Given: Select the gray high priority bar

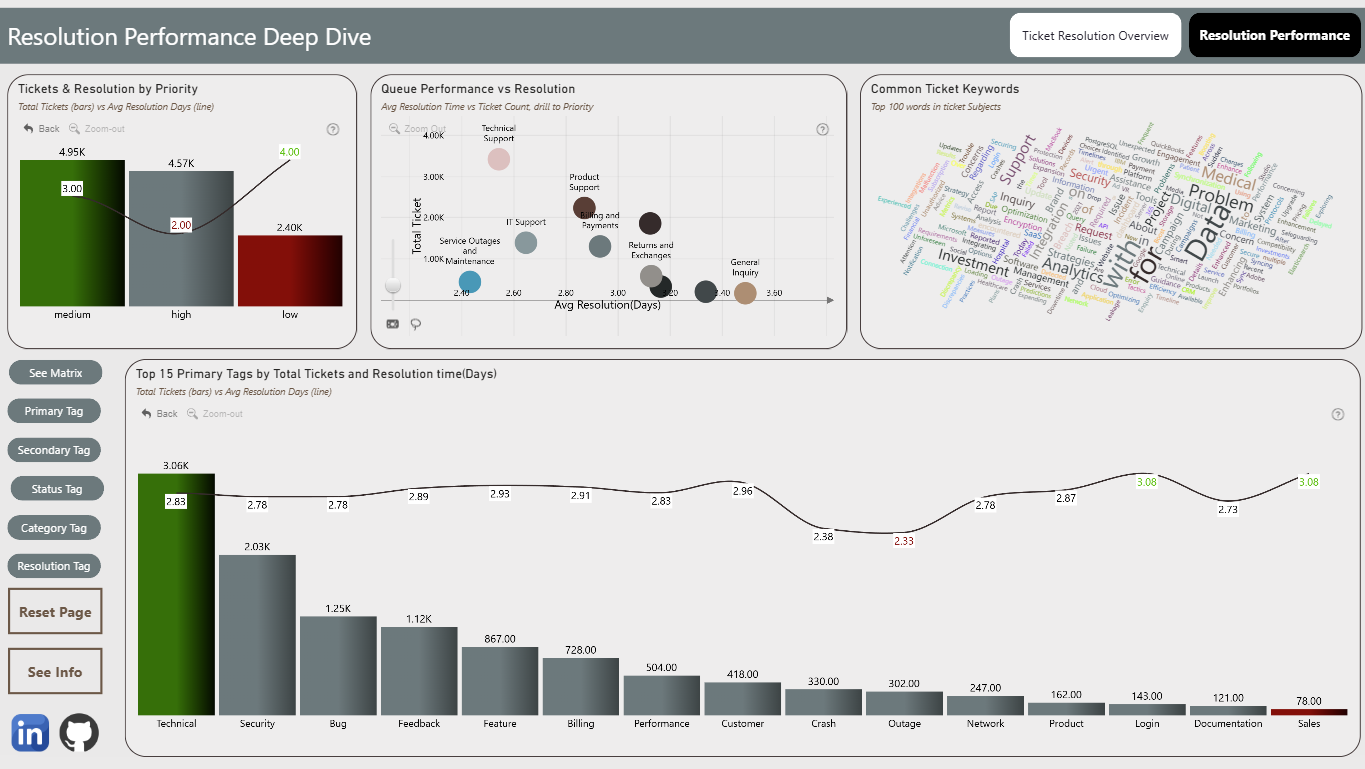Looking at the screenshot, I should (181, 239).
